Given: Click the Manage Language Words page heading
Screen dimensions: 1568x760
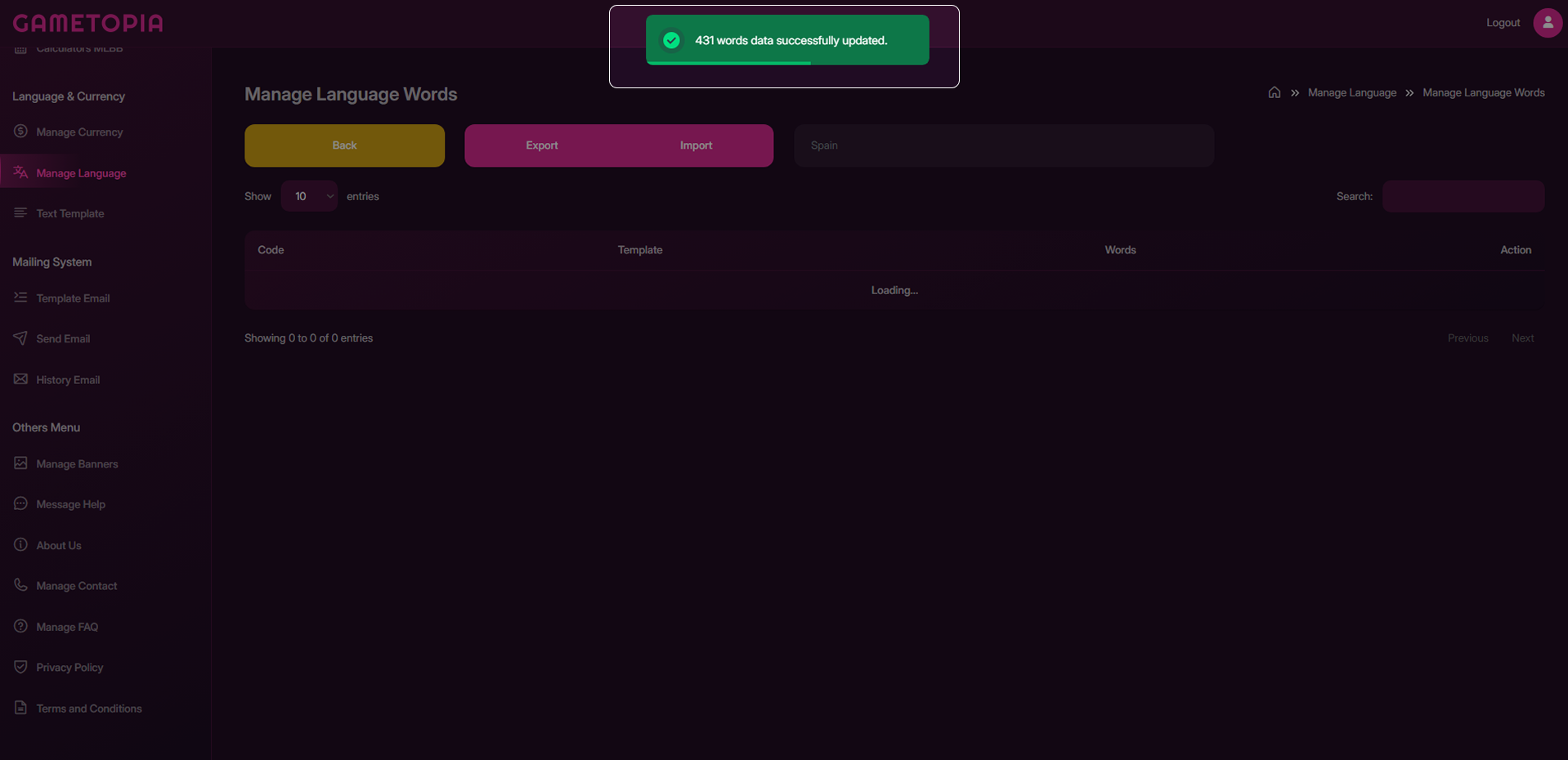Looking at the screenshot, I should (x=351, y=94).
